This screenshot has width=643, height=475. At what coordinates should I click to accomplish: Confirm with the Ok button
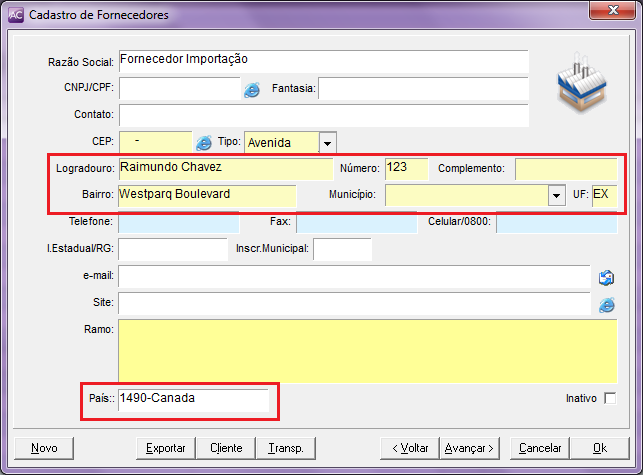599,448
